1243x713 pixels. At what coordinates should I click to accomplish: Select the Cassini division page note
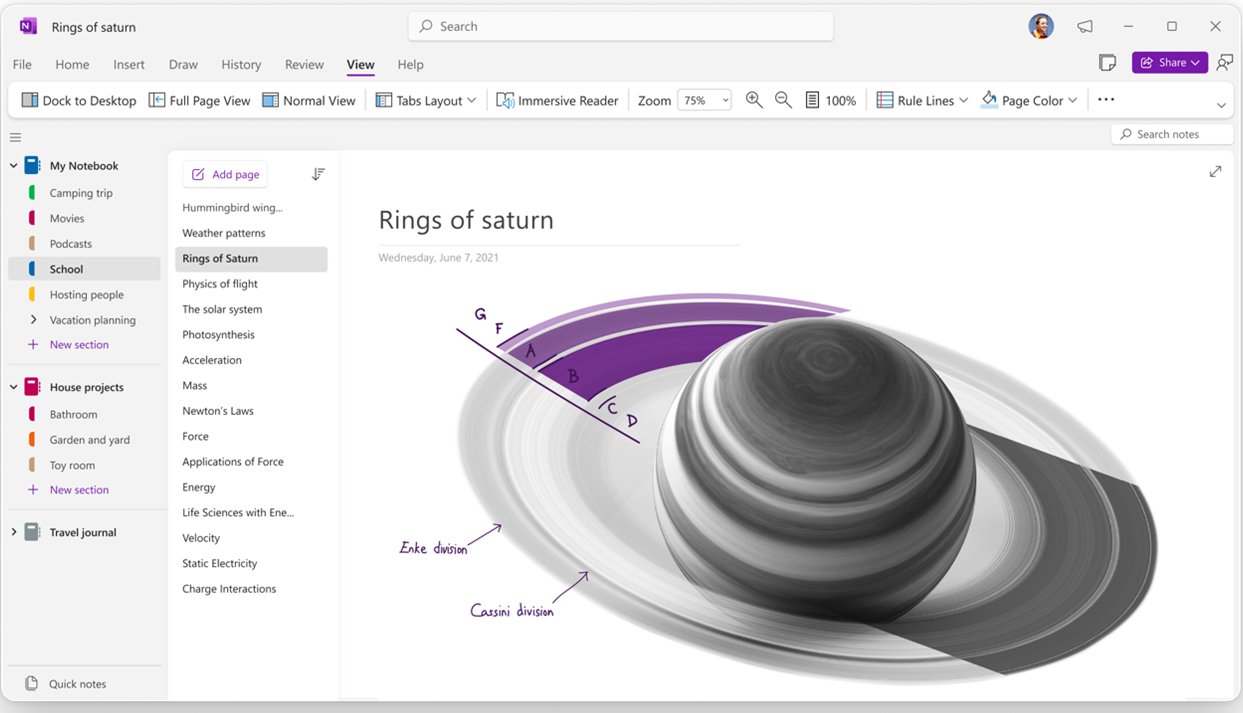[512, 609]
